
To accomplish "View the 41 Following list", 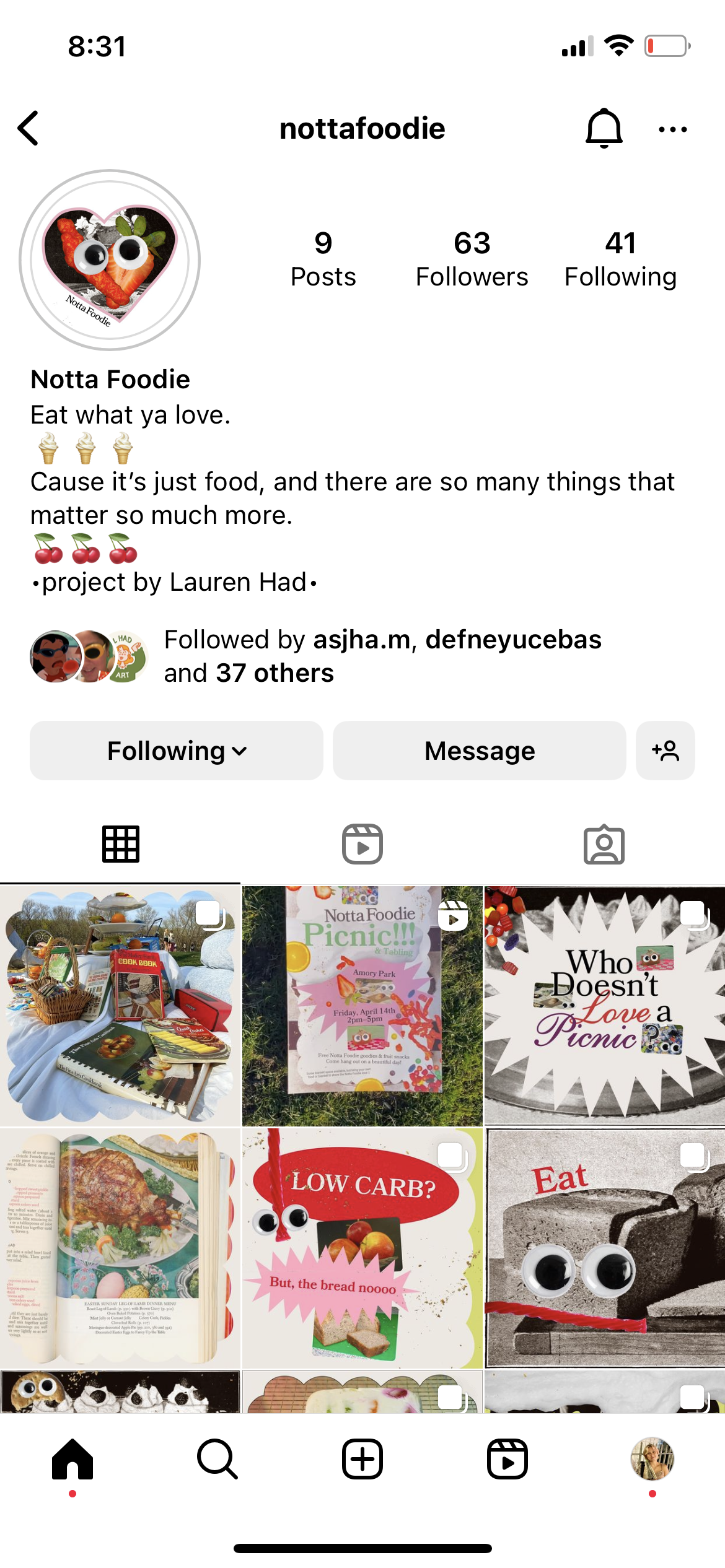I will click(620, 259).
